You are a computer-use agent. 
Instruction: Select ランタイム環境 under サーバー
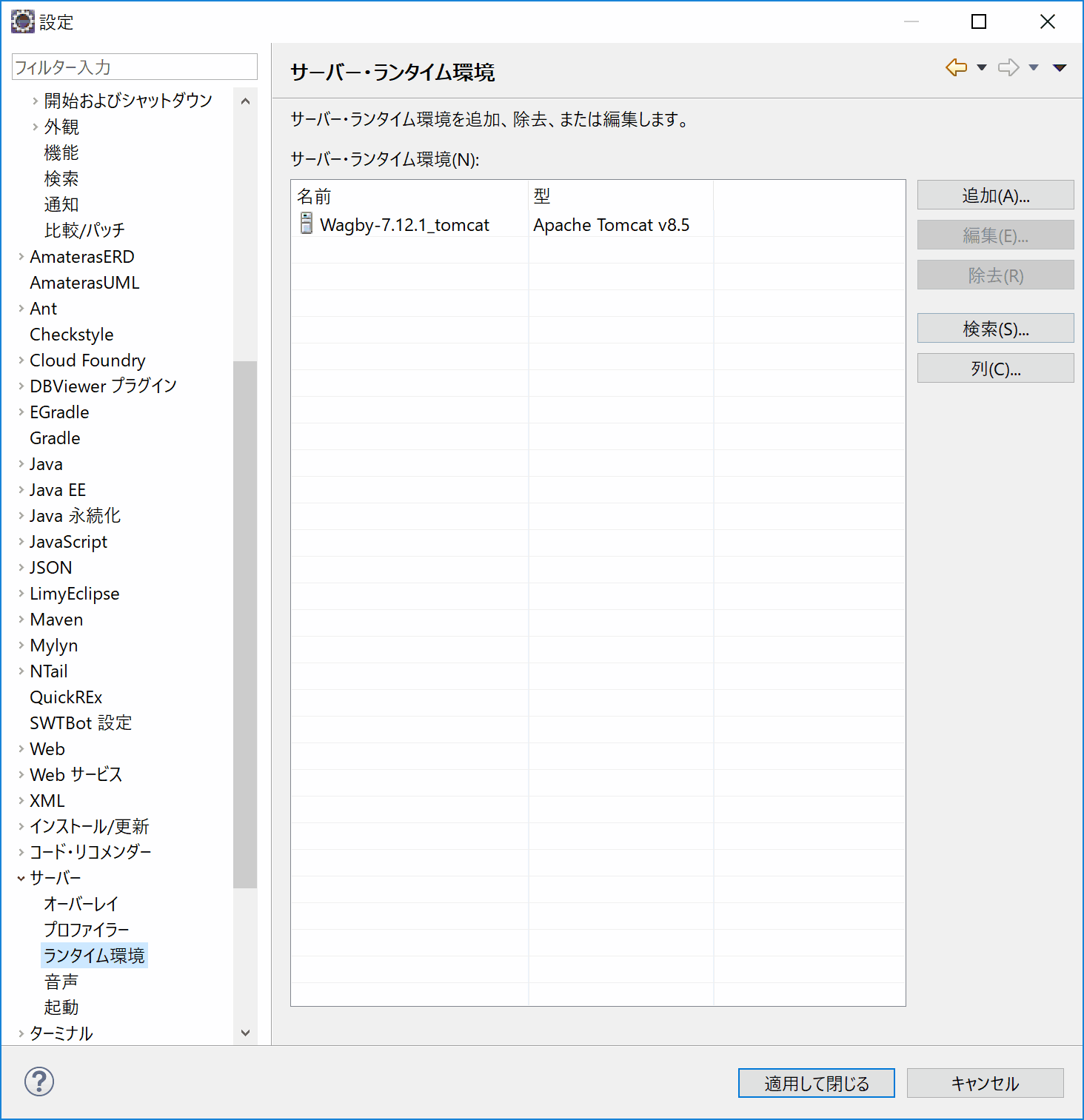coord(94,956)
